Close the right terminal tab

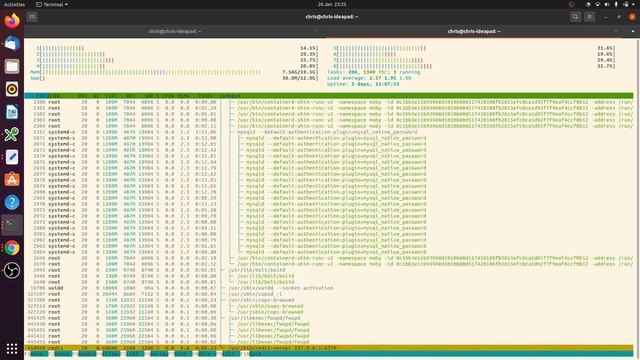point(616,31)
